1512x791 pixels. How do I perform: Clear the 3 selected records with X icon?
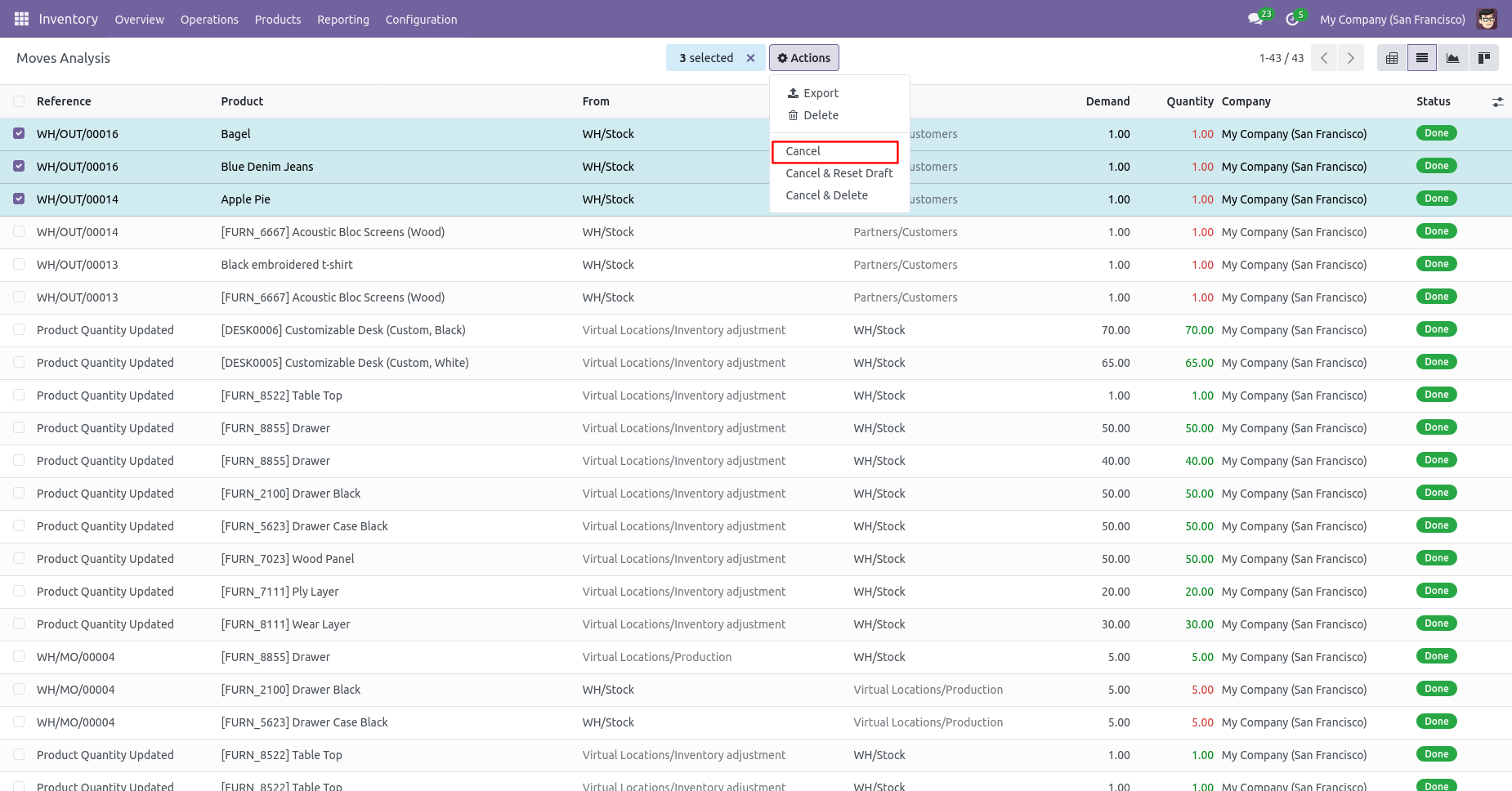tap(750, 58)
